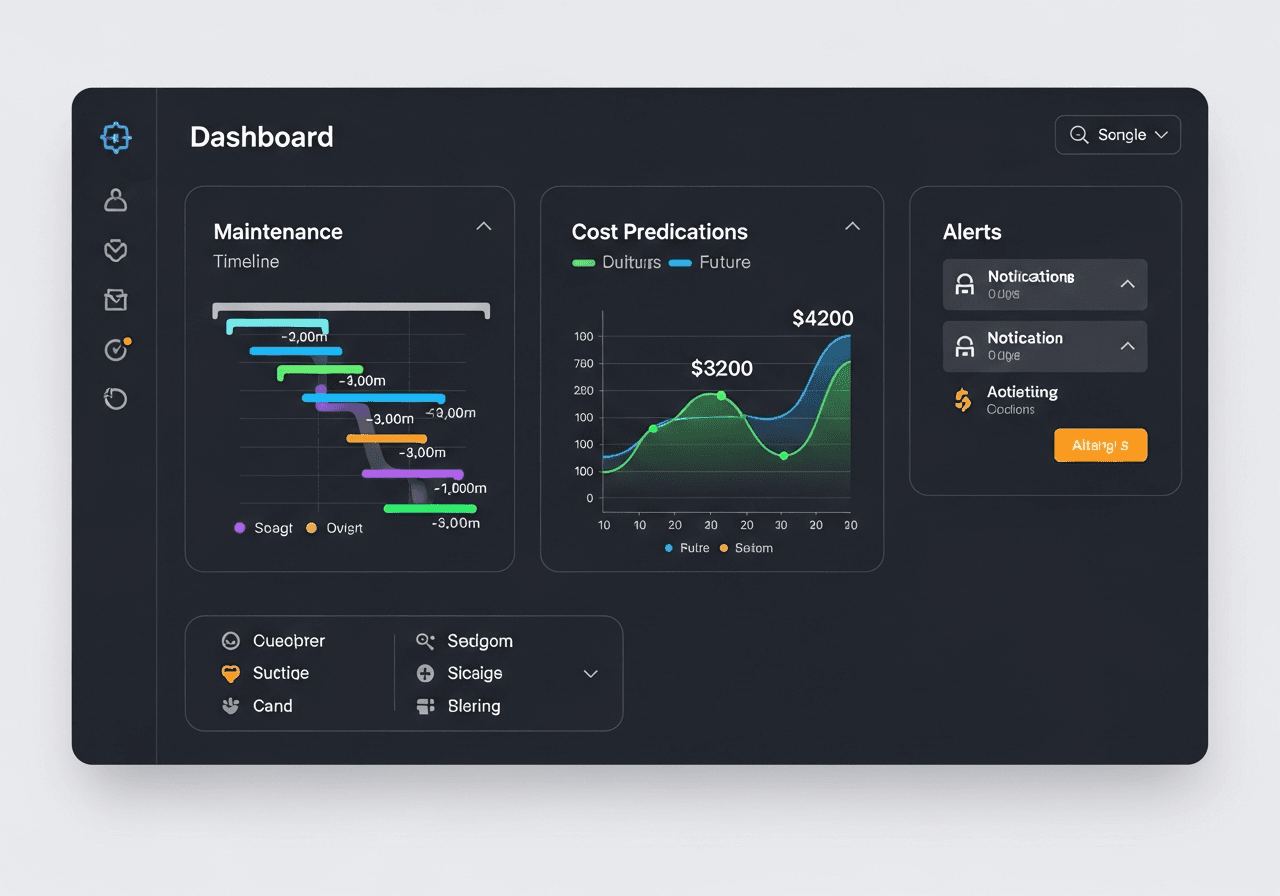Select the Dashboard icon in the sidebar

pos(115,137)
